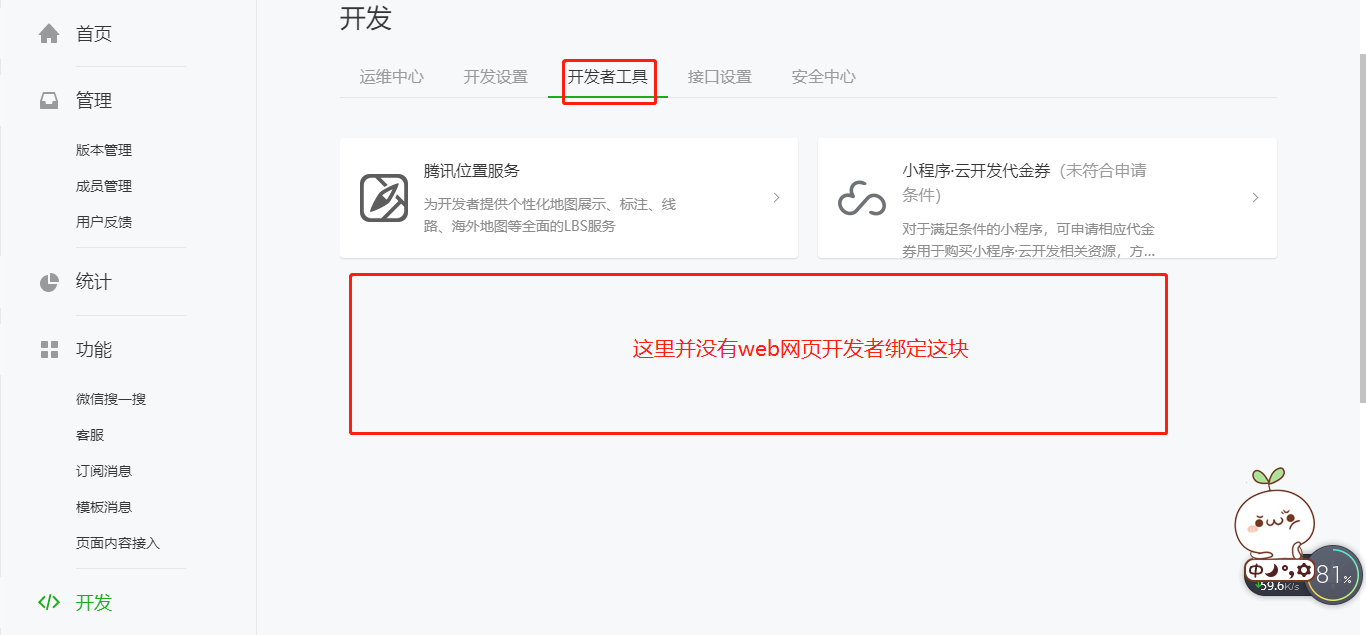Open 版本管理 in the sidebar
1366x635 pixels.
click(x=104, y=150)
